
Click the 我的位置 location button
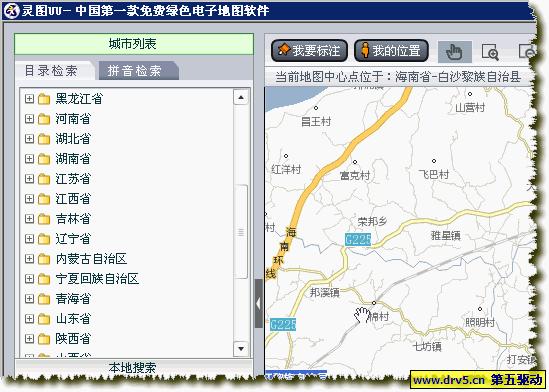(391, 51)
